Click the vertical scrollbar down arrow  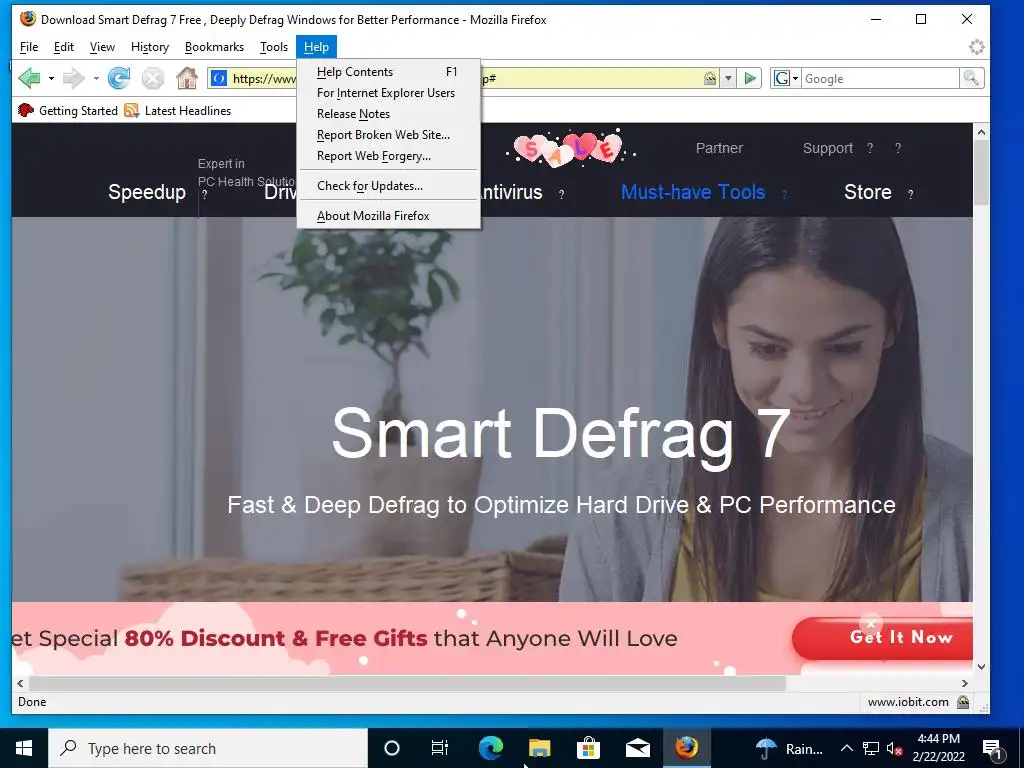(x=981, y=667)
